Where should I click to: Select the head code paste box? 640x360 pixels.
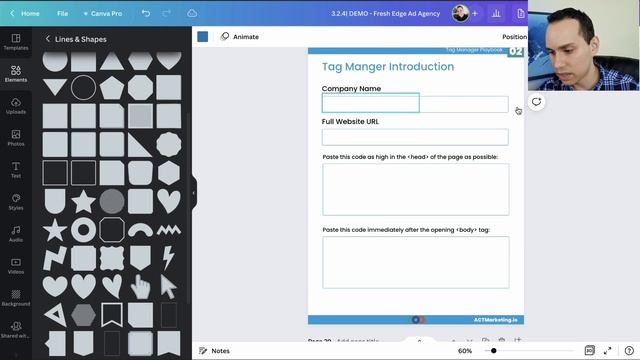pyautogui.click(x=416, y=189)
